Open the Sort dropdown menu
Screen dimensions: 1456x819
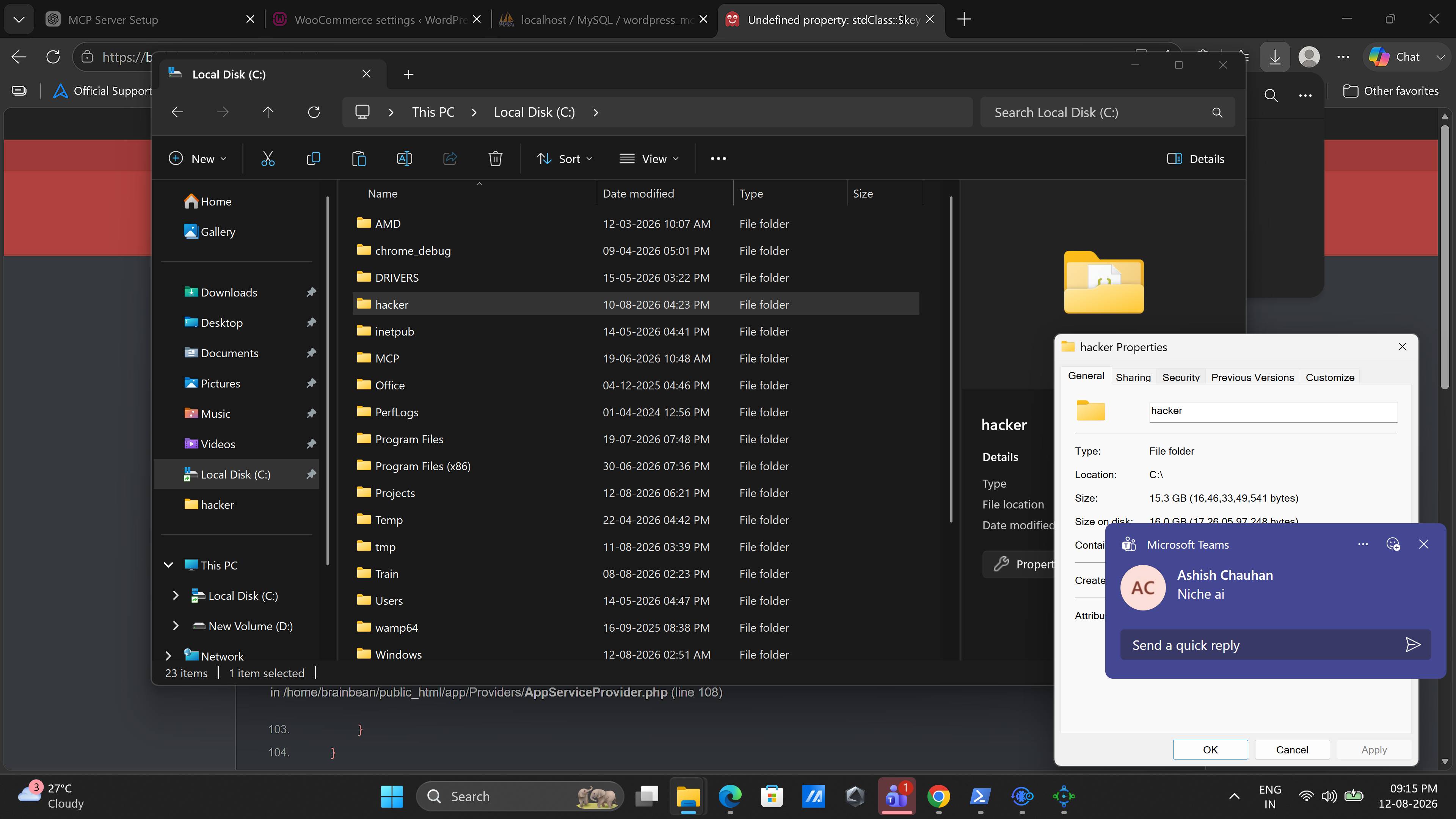click(x=564, y=159)
